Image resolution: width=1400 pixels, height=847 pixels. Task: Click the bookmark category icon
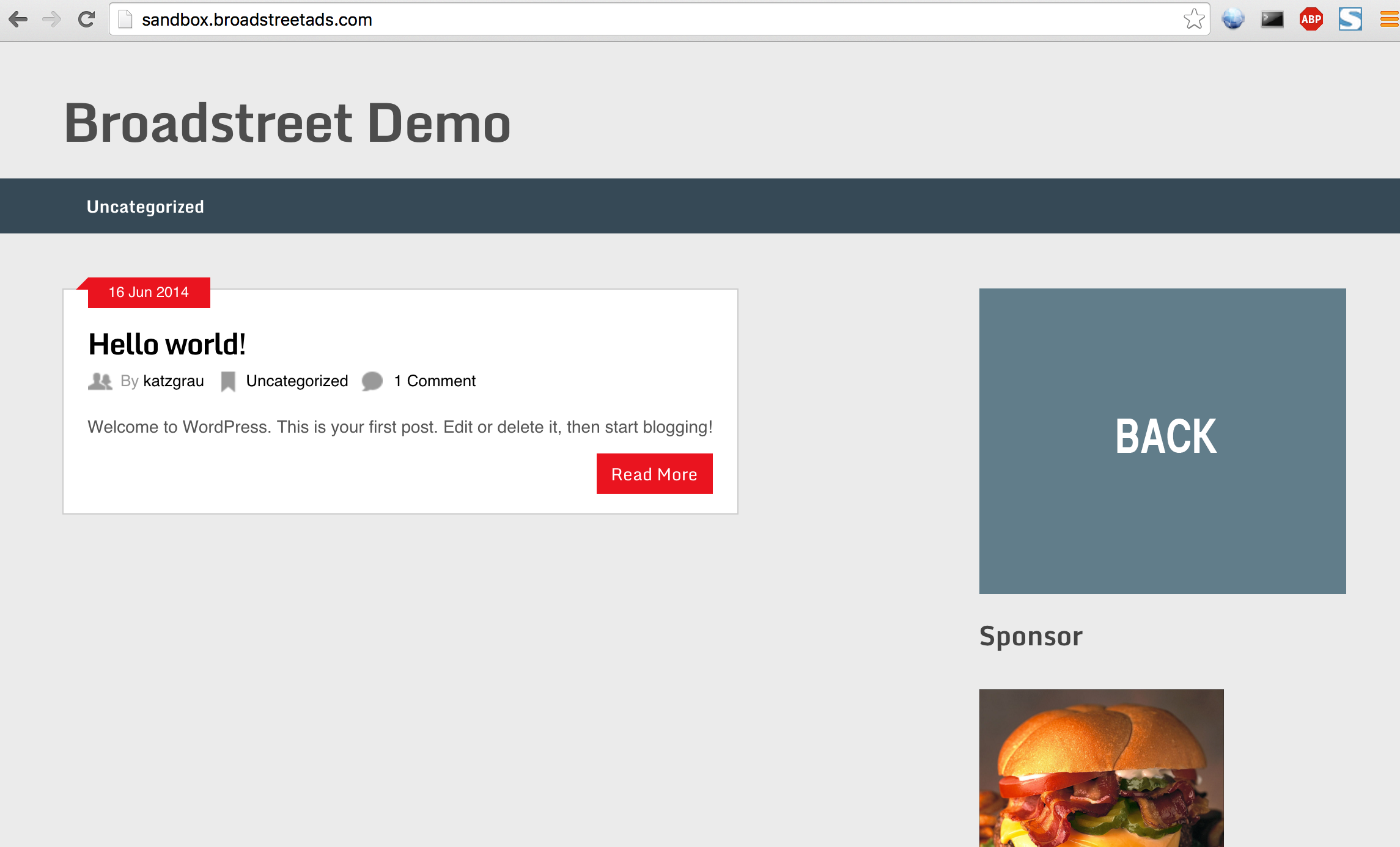coord(228,382)
